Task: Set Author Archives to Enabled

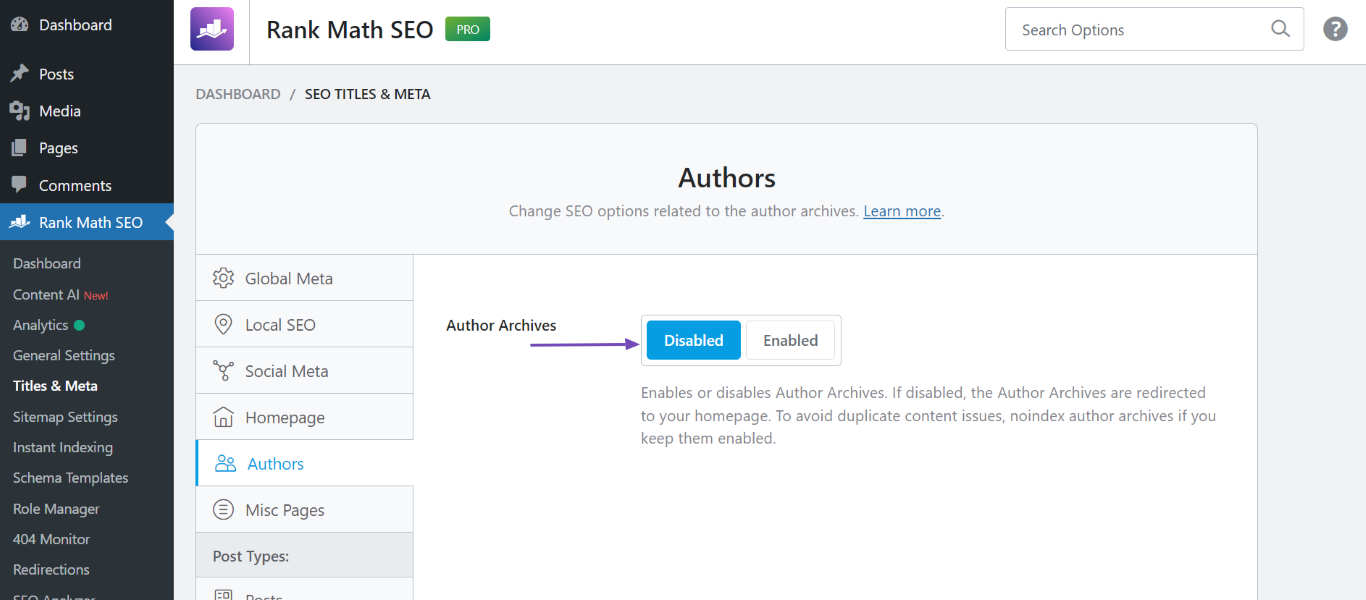Action: click(x=790, y=340)
